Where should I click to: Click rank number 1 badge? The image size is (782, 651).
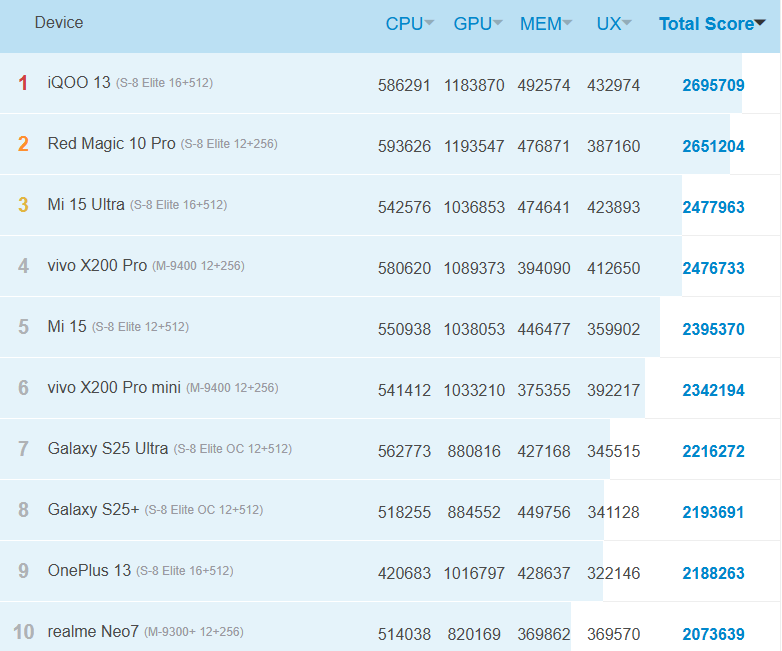pos(23,83)
